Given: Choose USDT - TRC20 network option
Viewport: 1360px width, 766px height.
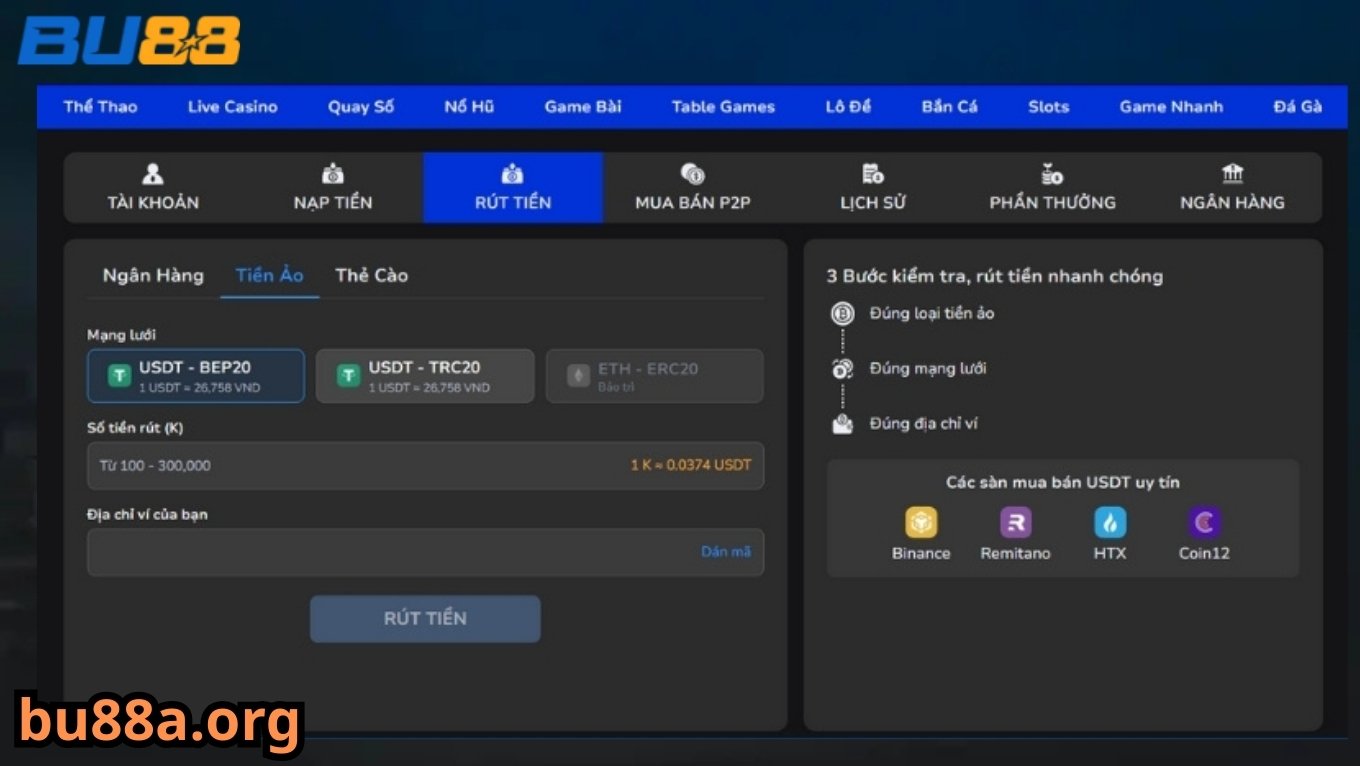Looking at the screenshot, I should point(425,376).
